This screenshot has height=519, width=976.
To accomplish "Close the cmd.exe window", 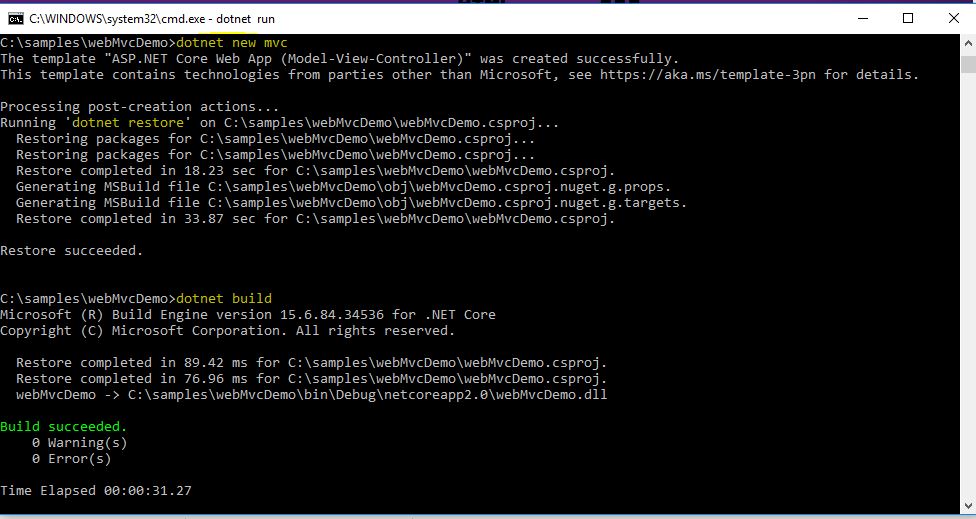I will click(x=954, y=19).
